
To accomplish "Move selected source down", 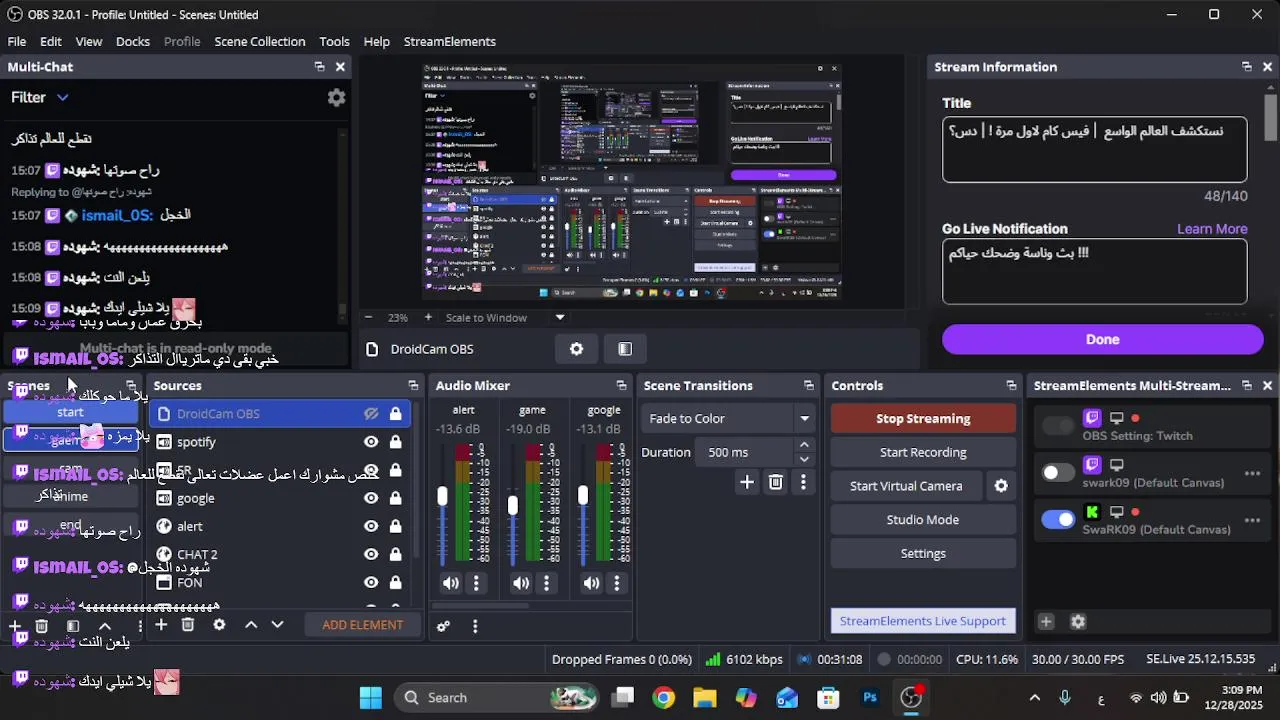I will click(277, 625).
